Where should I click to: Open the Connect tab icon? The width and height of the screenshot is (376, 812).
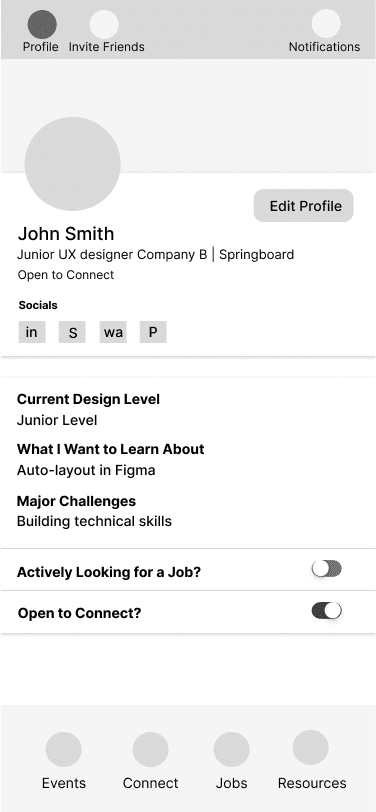tap(150, 749)
